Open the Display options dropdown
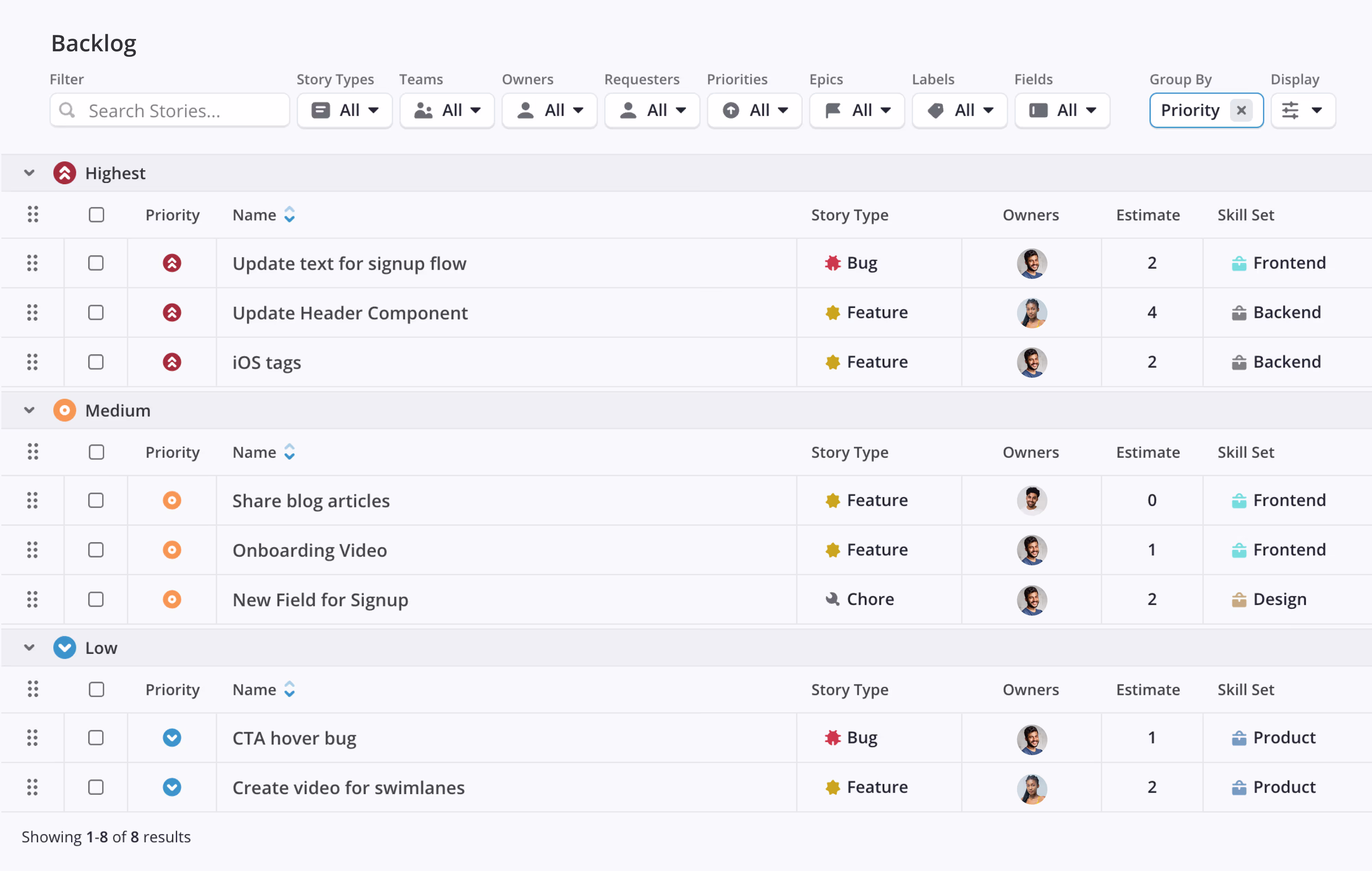 [x=1304, y=110]
